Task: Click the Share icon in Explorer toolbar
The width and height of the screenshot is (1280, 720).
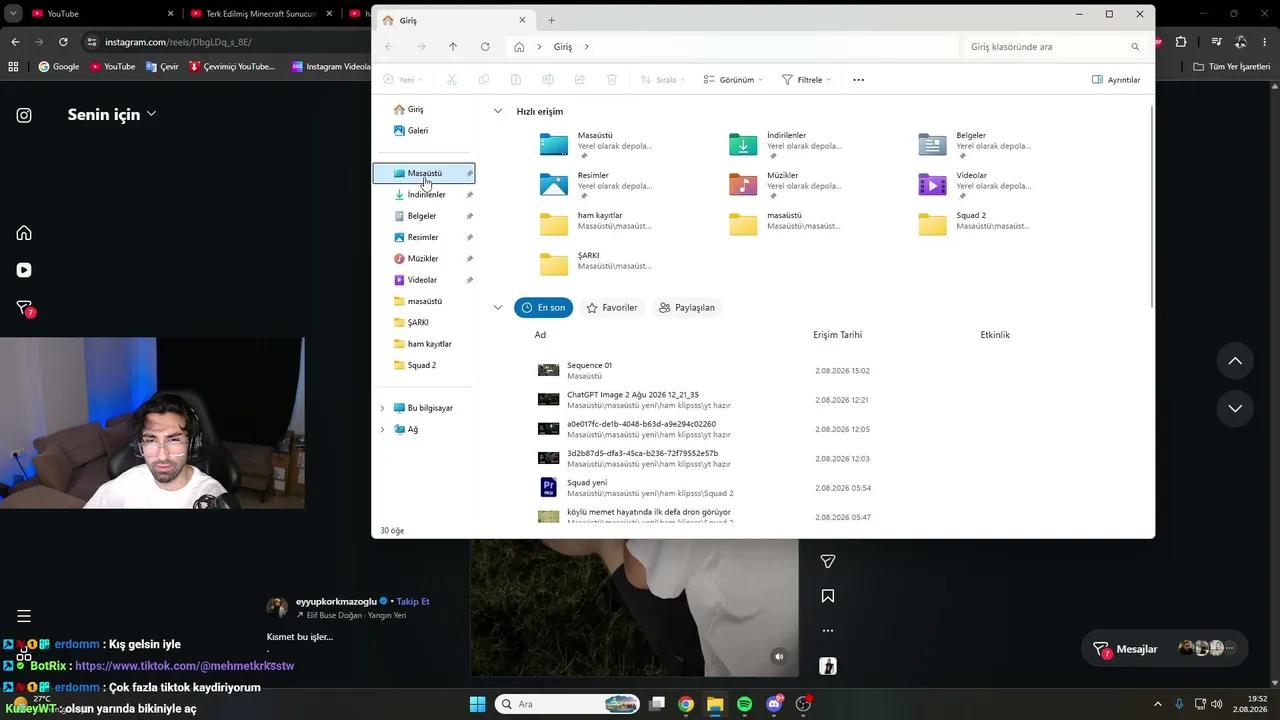Action: click(x=580, y=80)
